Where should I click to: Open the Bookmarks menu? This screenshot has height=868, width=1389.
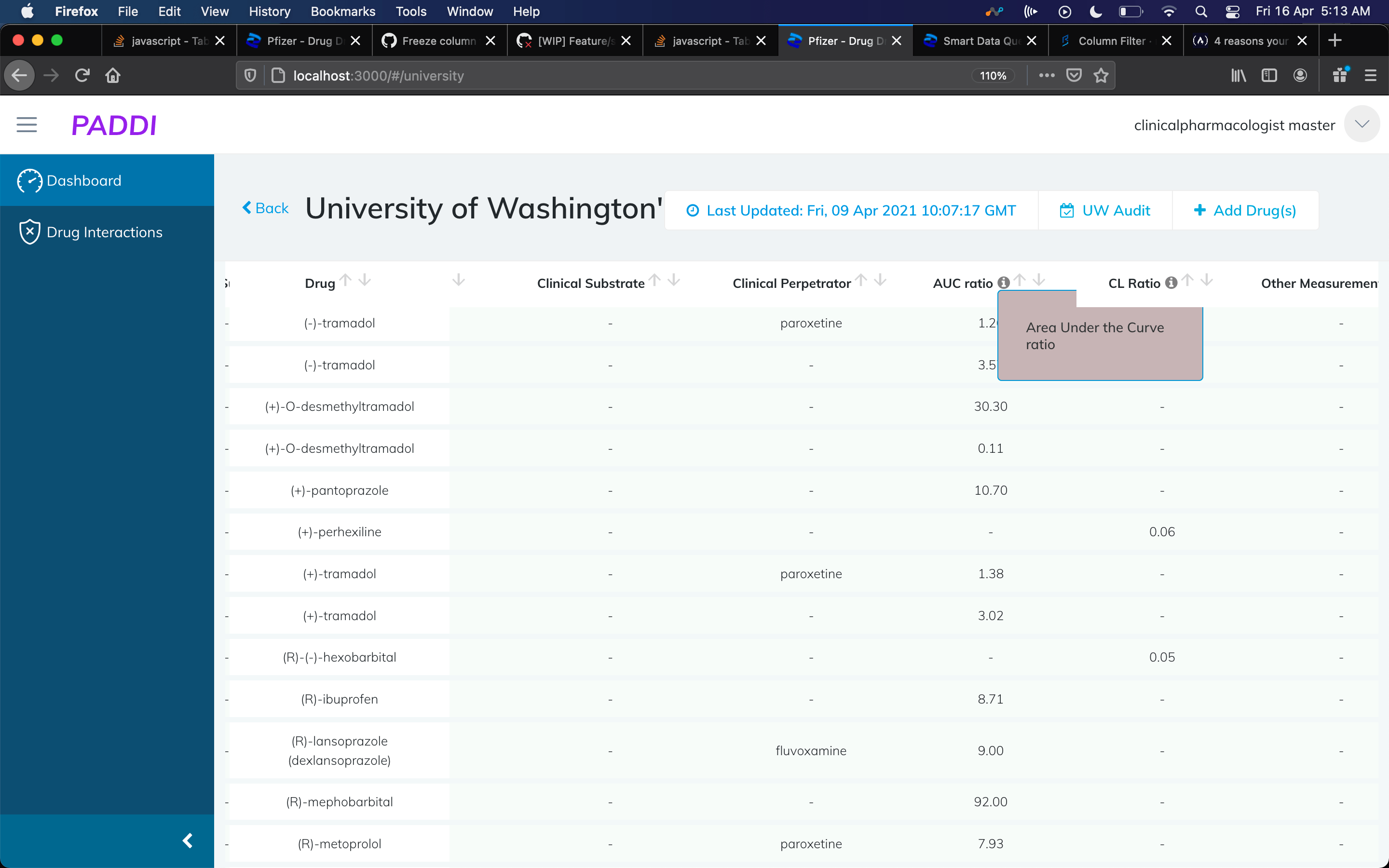click(342, 12)
